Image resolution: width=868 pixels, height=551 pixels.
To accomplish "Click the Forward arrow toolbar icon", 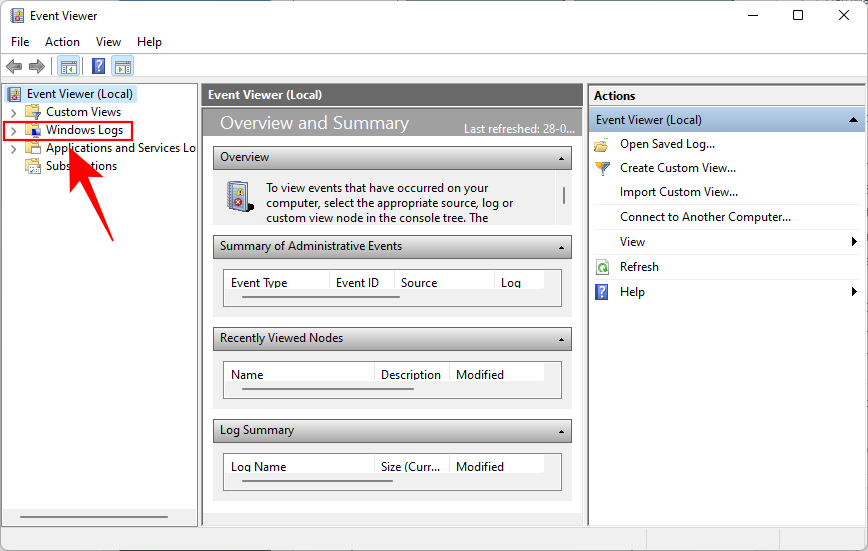I will [x=37, y=67].
